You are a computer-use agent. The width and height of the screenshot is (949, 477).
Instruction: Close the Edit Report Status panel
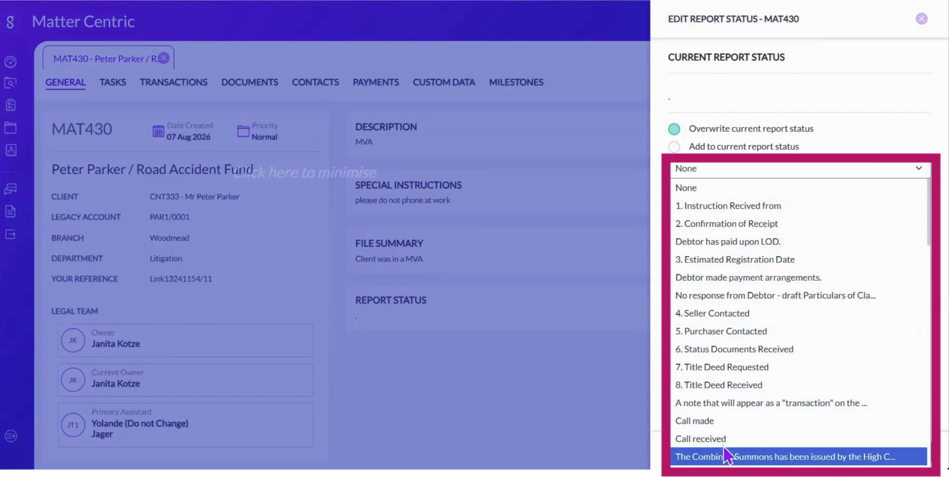(921, 19)
